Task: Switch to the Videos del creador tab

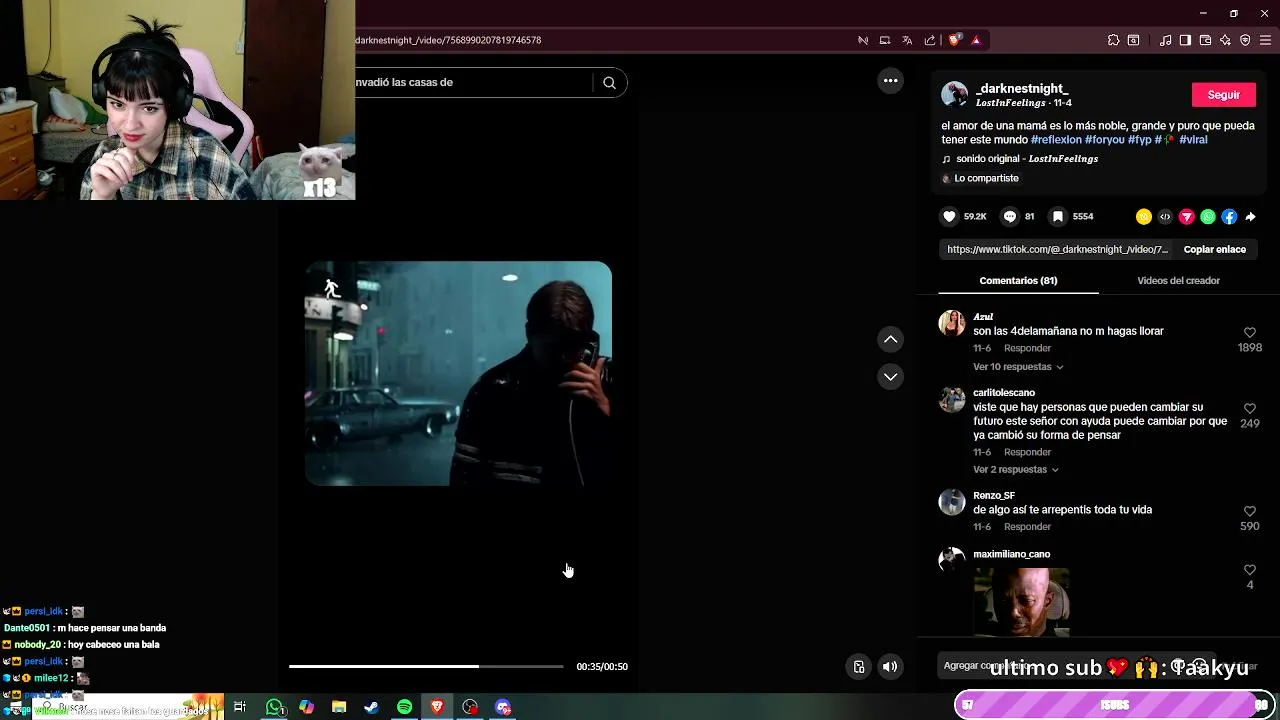Action: tap(1178, 281)
